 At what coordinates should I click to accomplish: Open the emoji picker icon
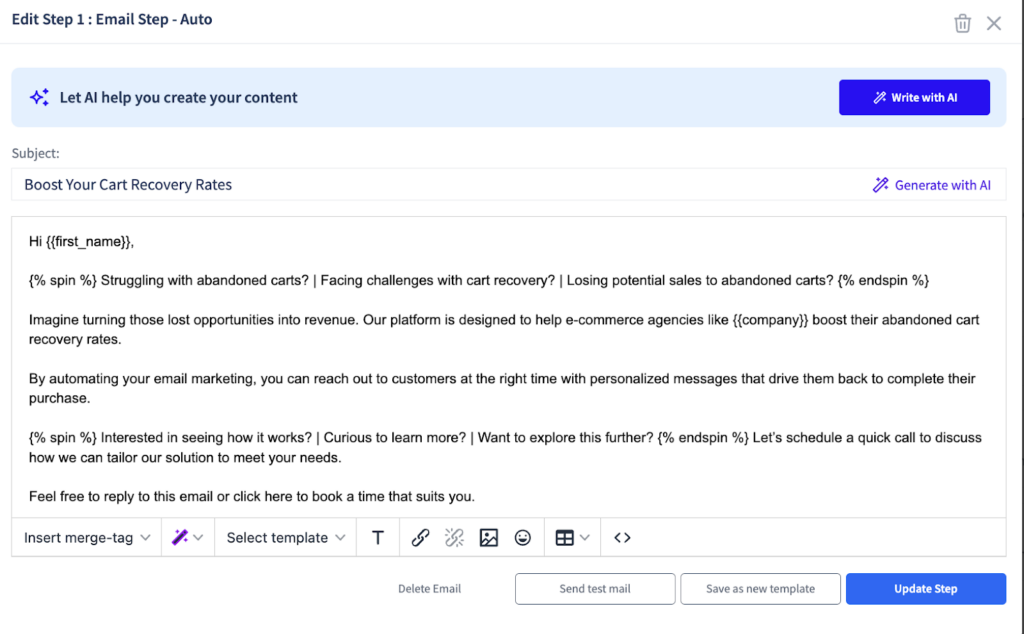point(523,537)
